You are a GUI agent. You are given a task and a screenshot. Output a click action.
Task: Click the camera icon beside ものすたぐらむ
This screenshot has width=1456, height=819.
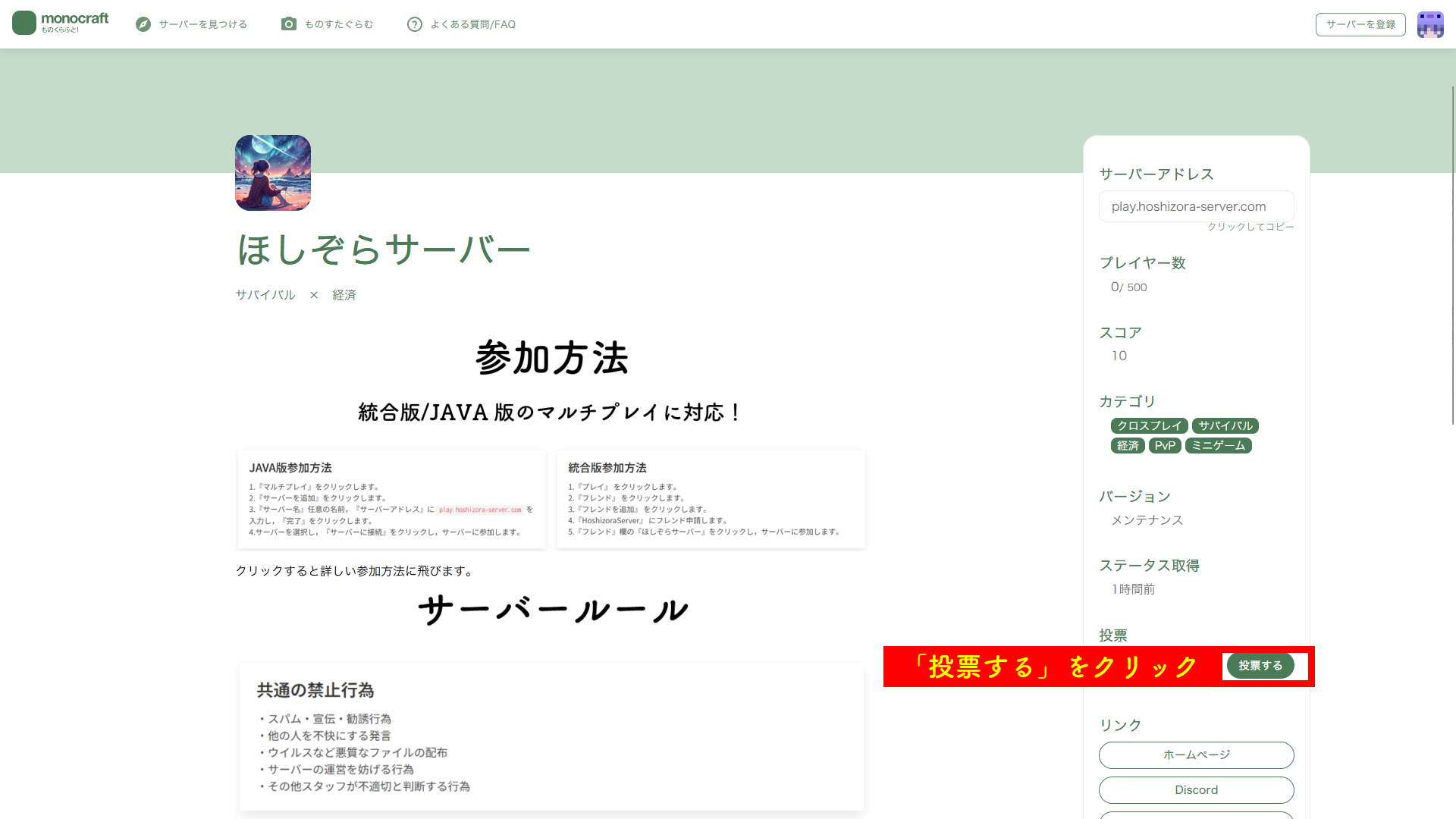point(288,24)
